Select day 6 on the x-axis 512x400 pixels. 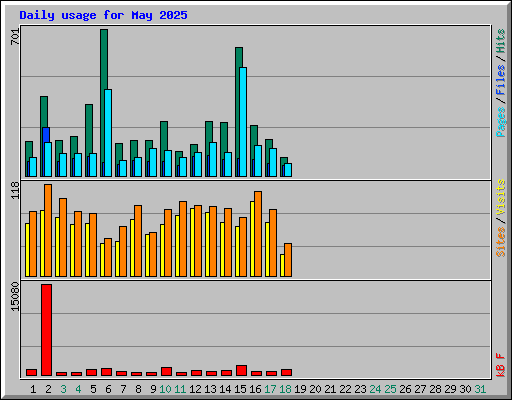[108, 389]
